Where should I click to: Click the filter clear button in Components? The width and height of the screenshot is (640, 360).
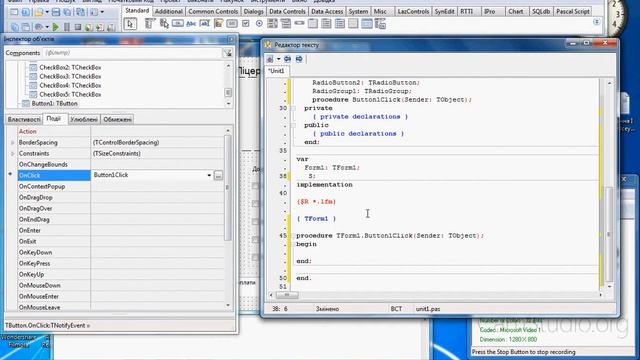pos(227,53)
